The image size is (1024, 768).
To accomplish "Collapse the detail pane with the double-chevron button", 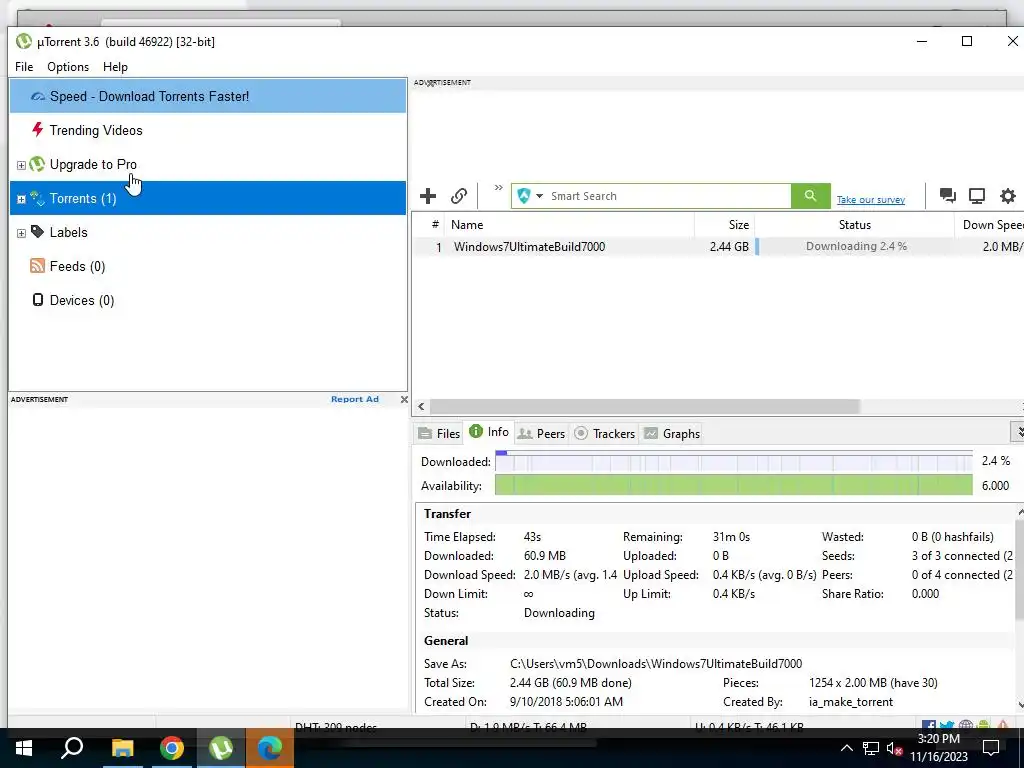I will click(1017, 432).
